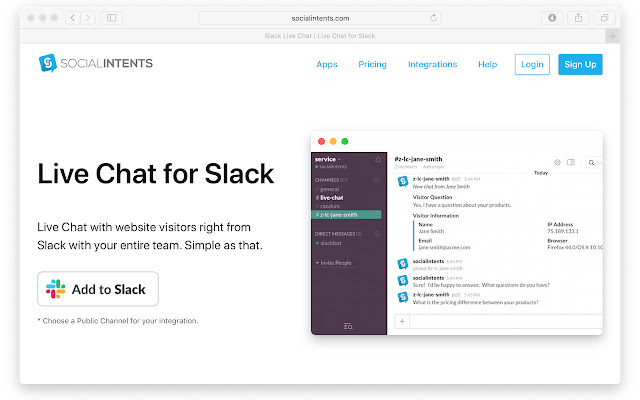Click the Add to Slack button
The height and width of the screenshot is (400, 640).
point(98,289)
